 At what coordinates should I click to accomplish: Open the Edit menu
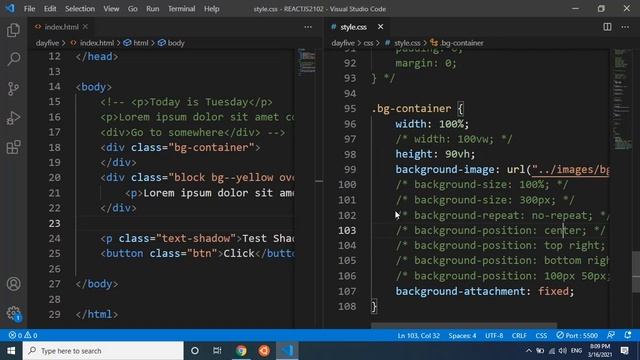tap(50, 9)
